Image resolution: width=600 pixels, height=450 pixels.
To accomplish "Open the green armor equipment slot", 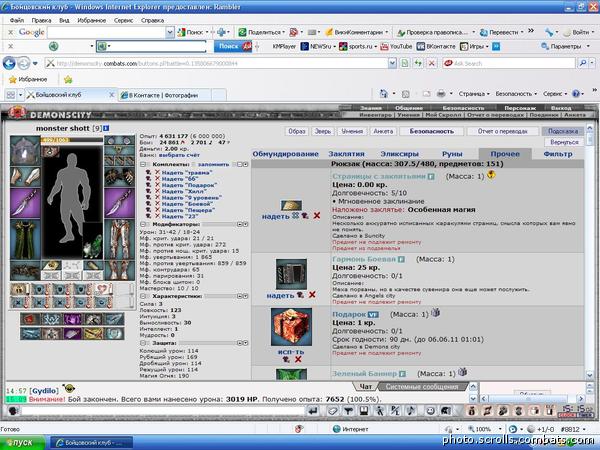I will [25, 239].
